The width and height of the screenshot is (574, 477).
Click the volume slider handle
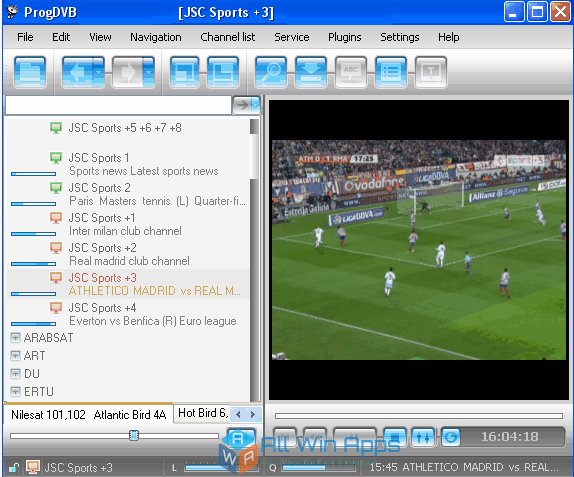134,435
